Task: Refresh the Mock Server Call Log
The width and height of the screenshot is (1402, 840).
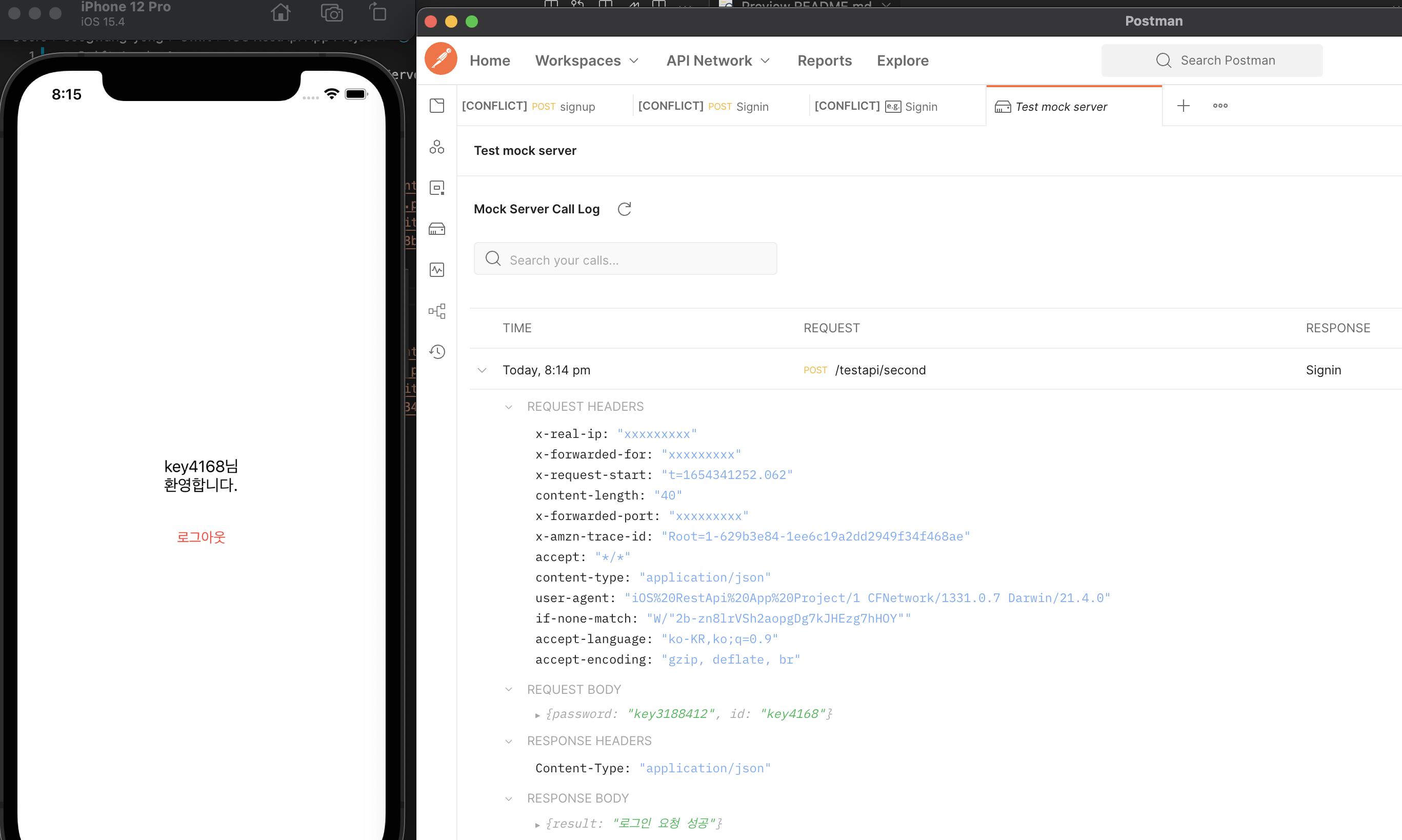Action: 625,209
